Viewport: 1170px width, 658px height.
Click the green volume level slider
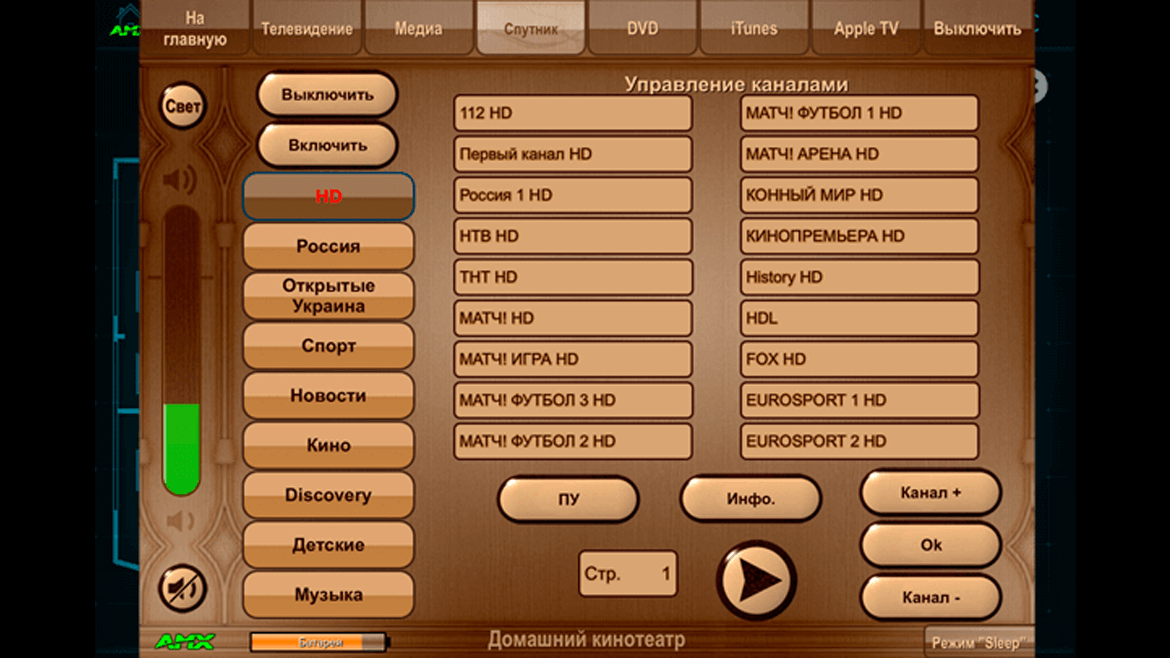click(182, 449)
